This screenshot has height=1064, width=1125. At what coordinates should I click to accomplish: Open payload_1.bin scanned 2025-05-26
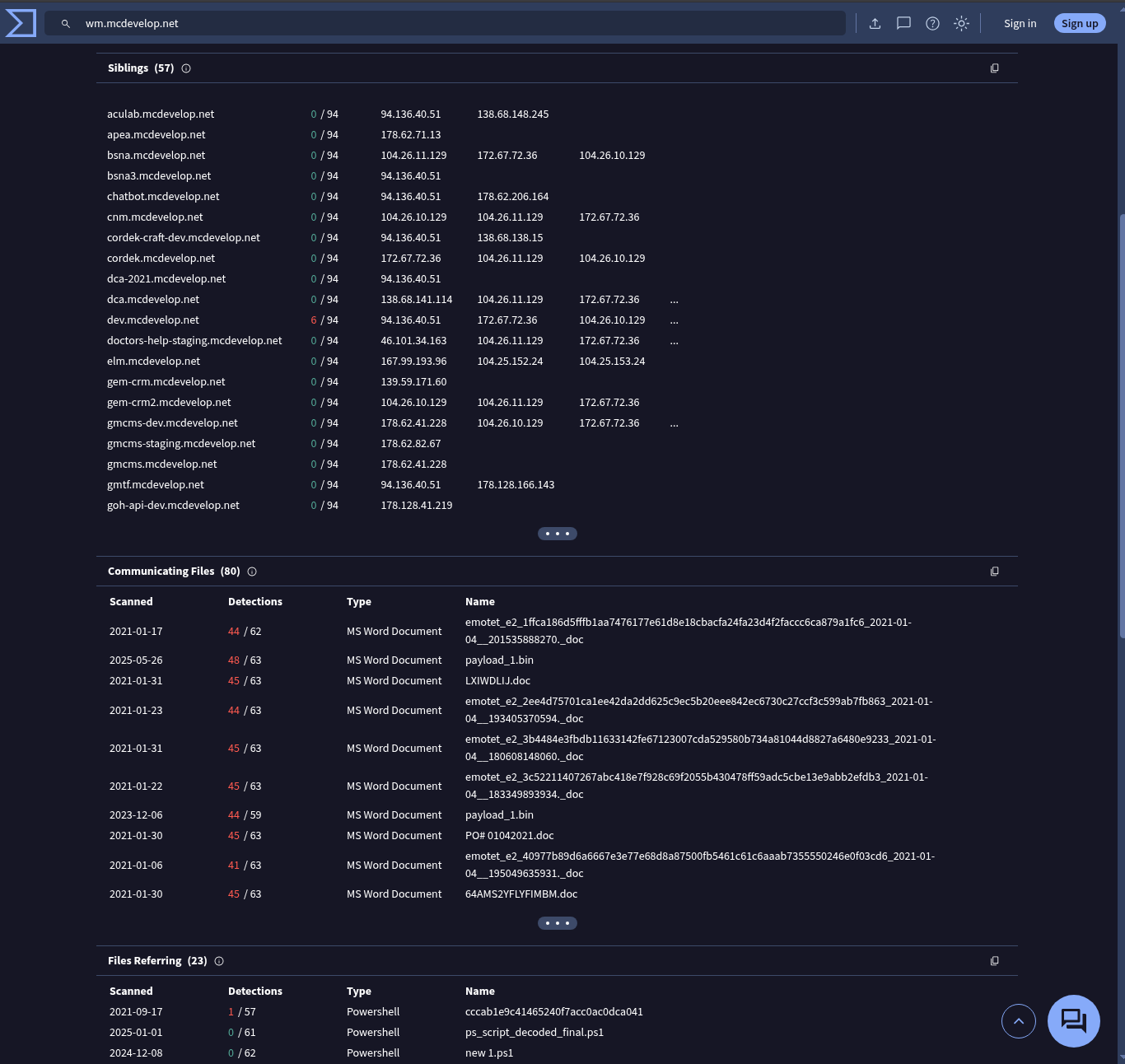coord(499,660)
